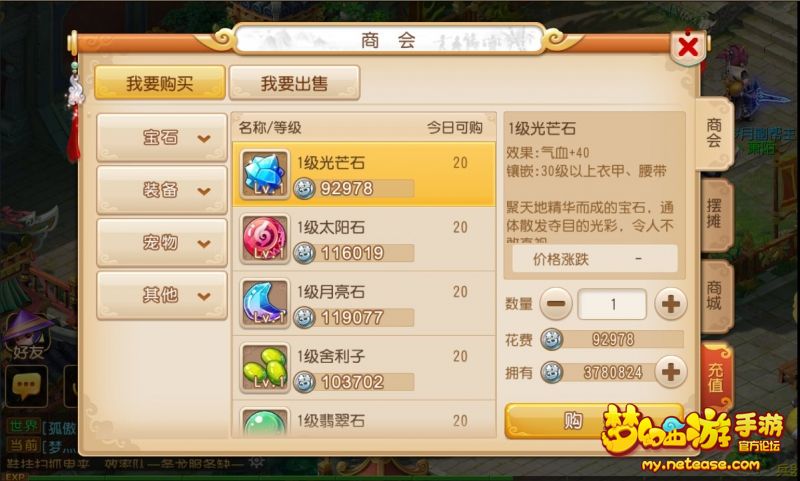Switch to the 我要出售 tab
The height and width of the screenshot is (481, 800).
point(294,83)
